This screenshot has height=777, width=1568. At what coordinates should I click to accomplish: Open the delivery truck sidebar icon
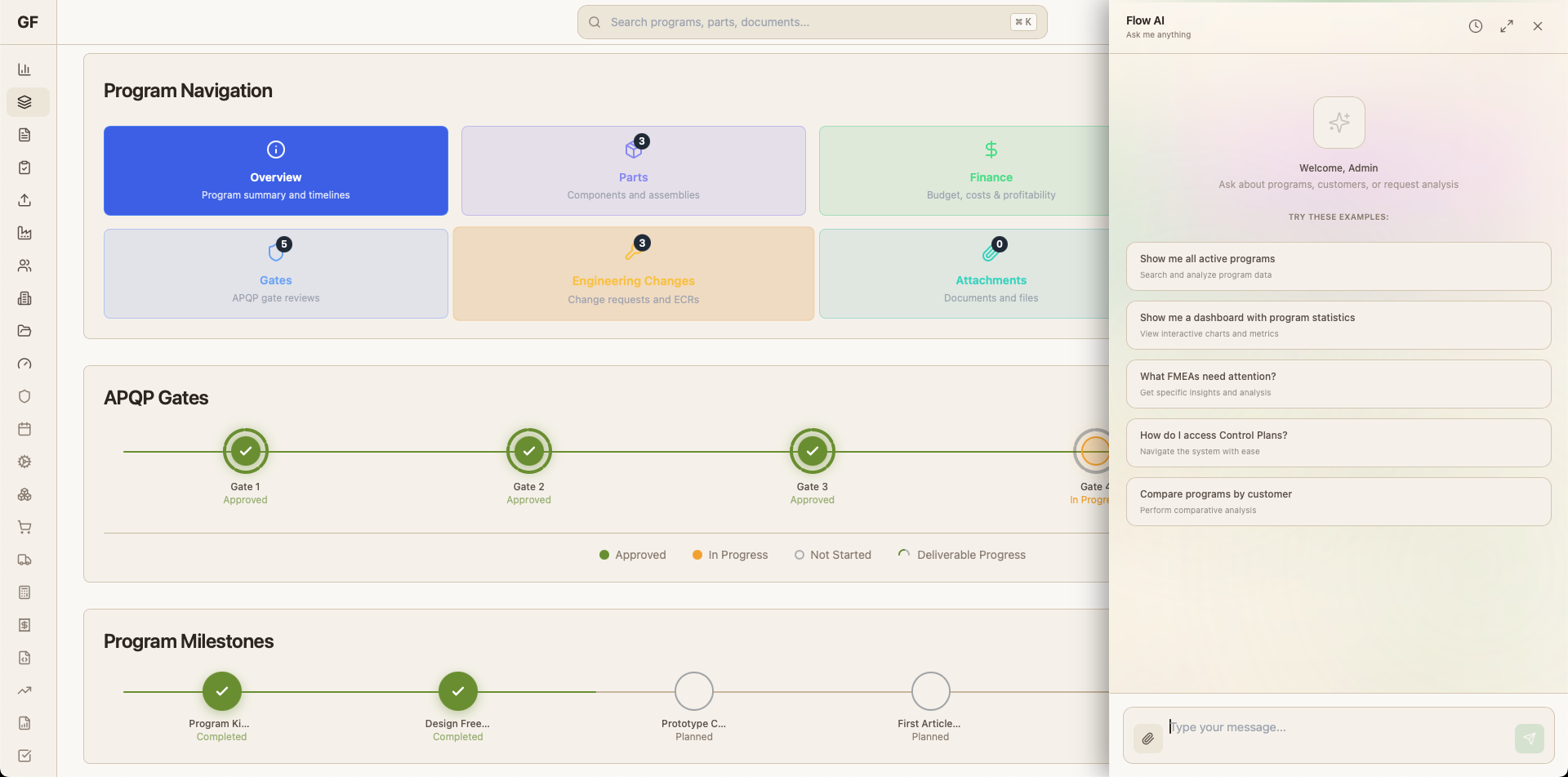click(x=24, y=560)
